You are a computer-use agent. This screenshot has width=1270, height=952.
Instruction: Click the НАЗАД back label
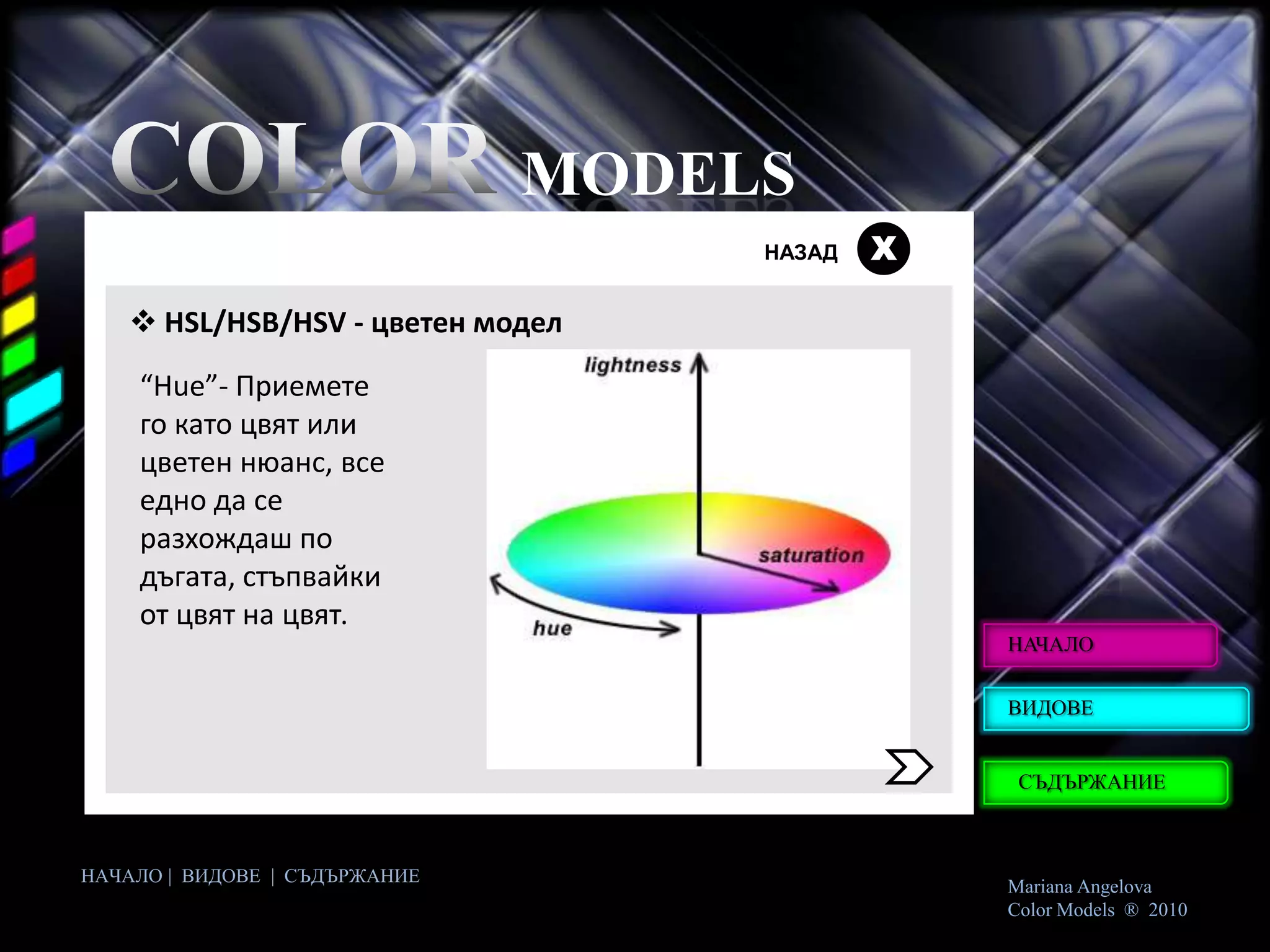(x=801, y=252)
